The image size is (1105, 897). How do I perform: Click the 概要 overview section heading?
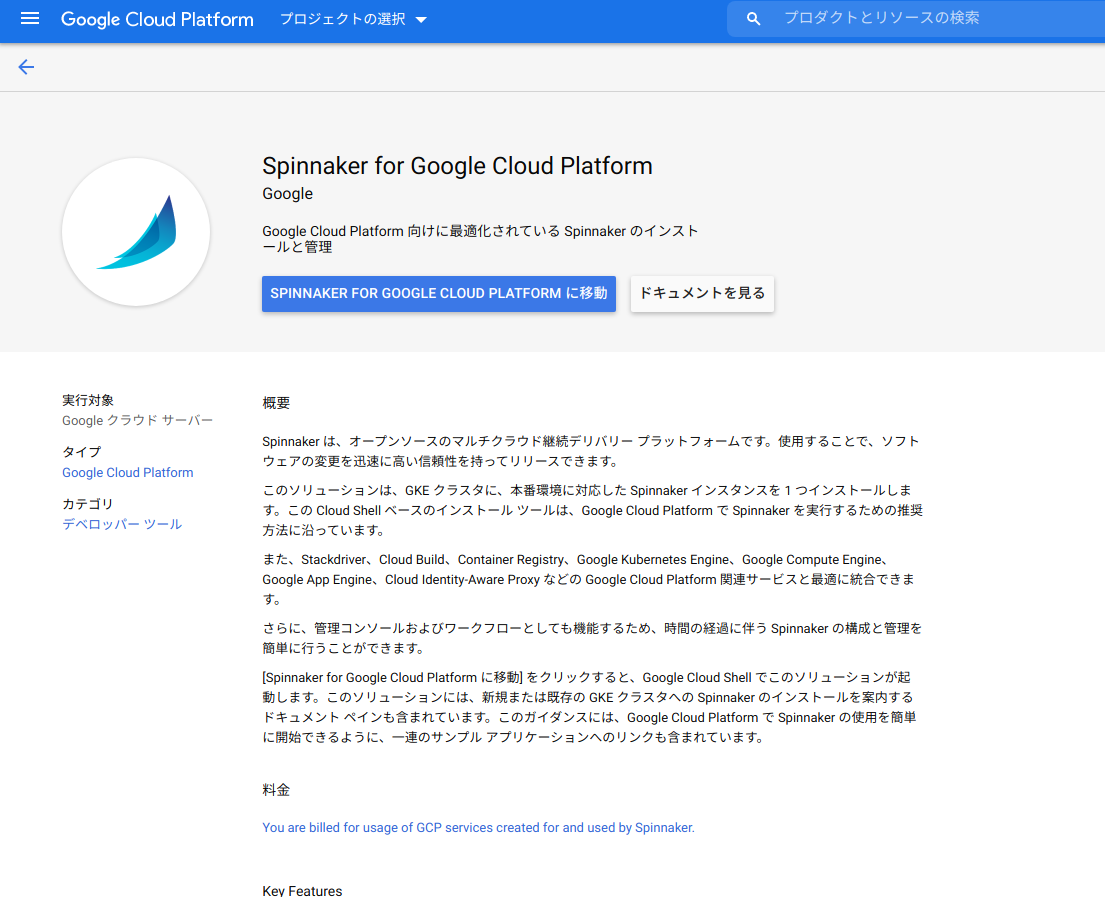276,402
